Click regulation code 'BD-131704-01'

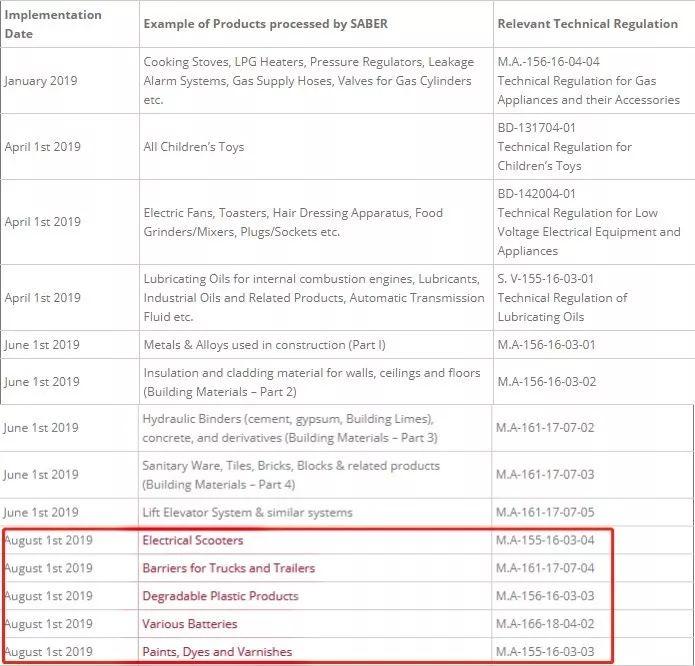coord(536,128)
